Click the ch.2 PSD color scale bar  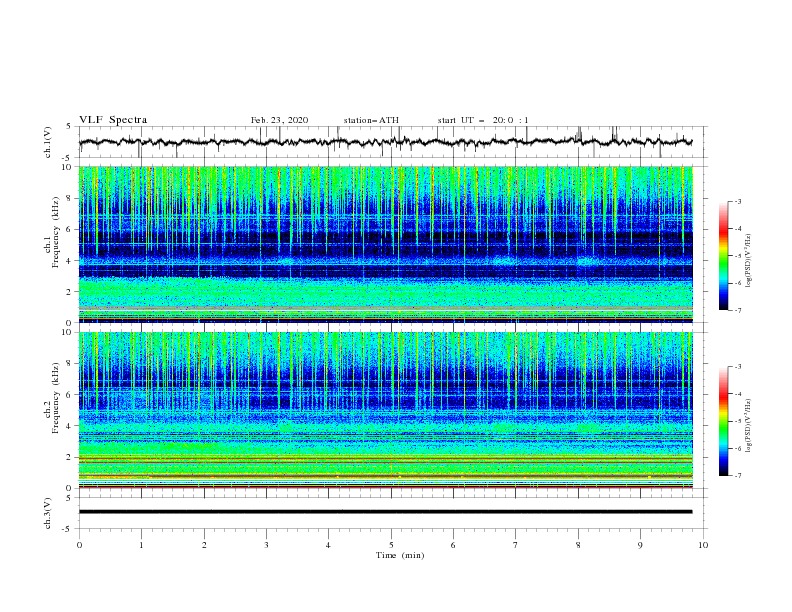[724, 421]
